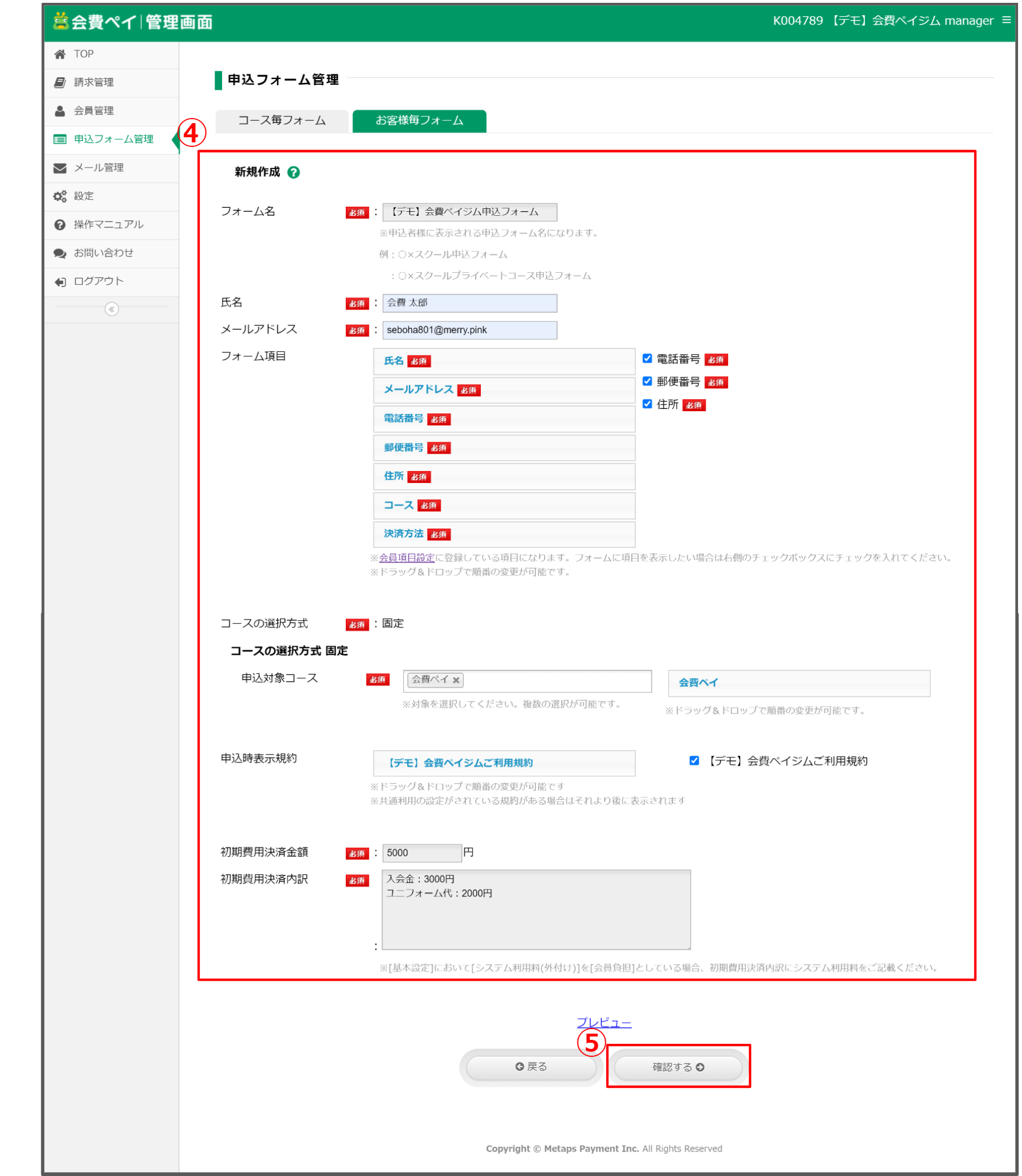Open the hamburger menu in the header
Screen dimensions: 1022x1176
click(x=1007, y=20)
